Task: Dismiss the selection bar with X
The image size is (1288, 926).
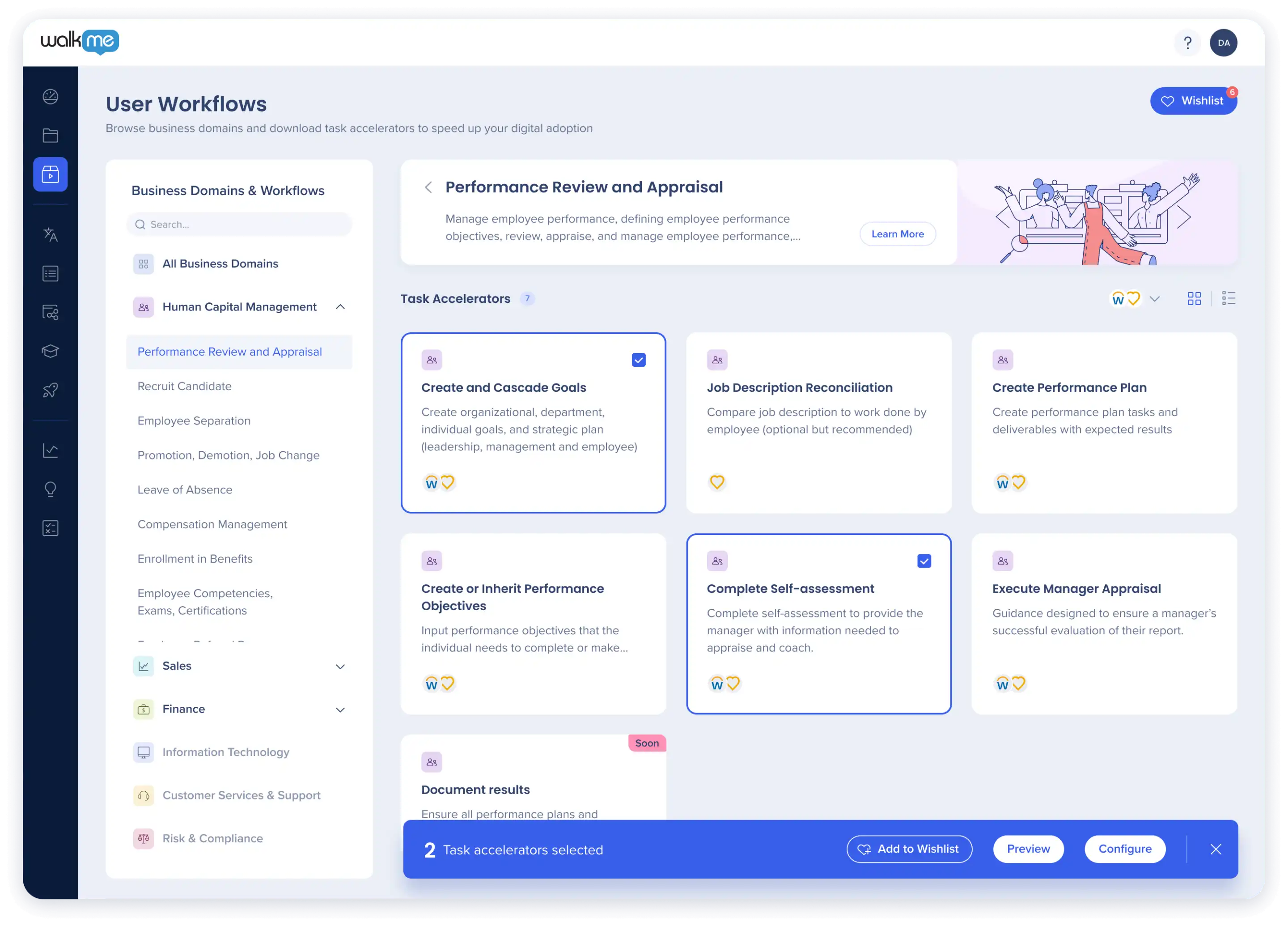Action: tap(1215, 850)
